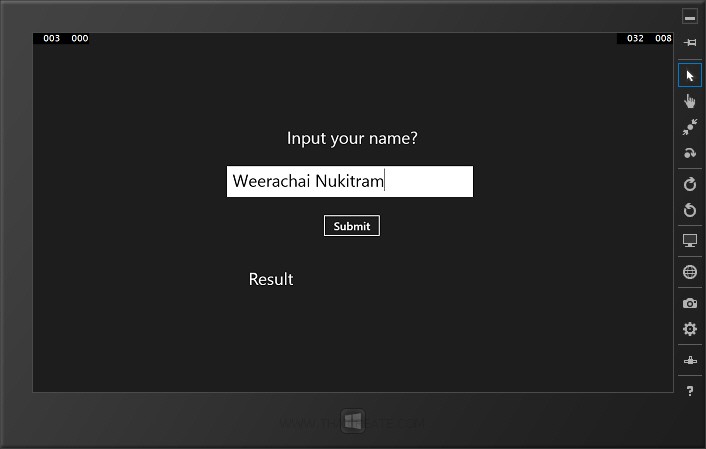Open screenshot settings gear icon

(689, 329)
